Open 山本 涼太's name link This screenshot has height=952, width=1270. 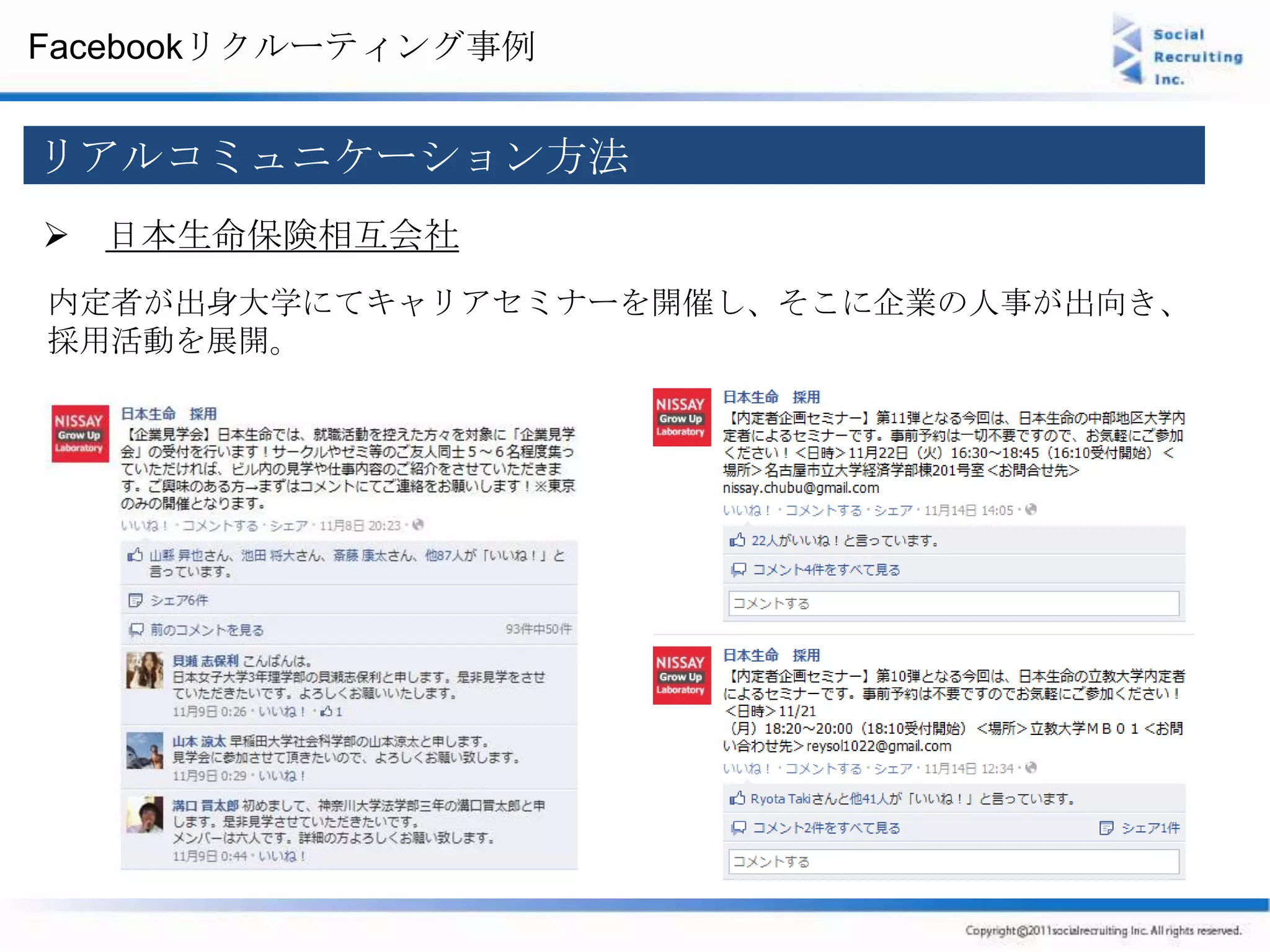tap(199, 741)
